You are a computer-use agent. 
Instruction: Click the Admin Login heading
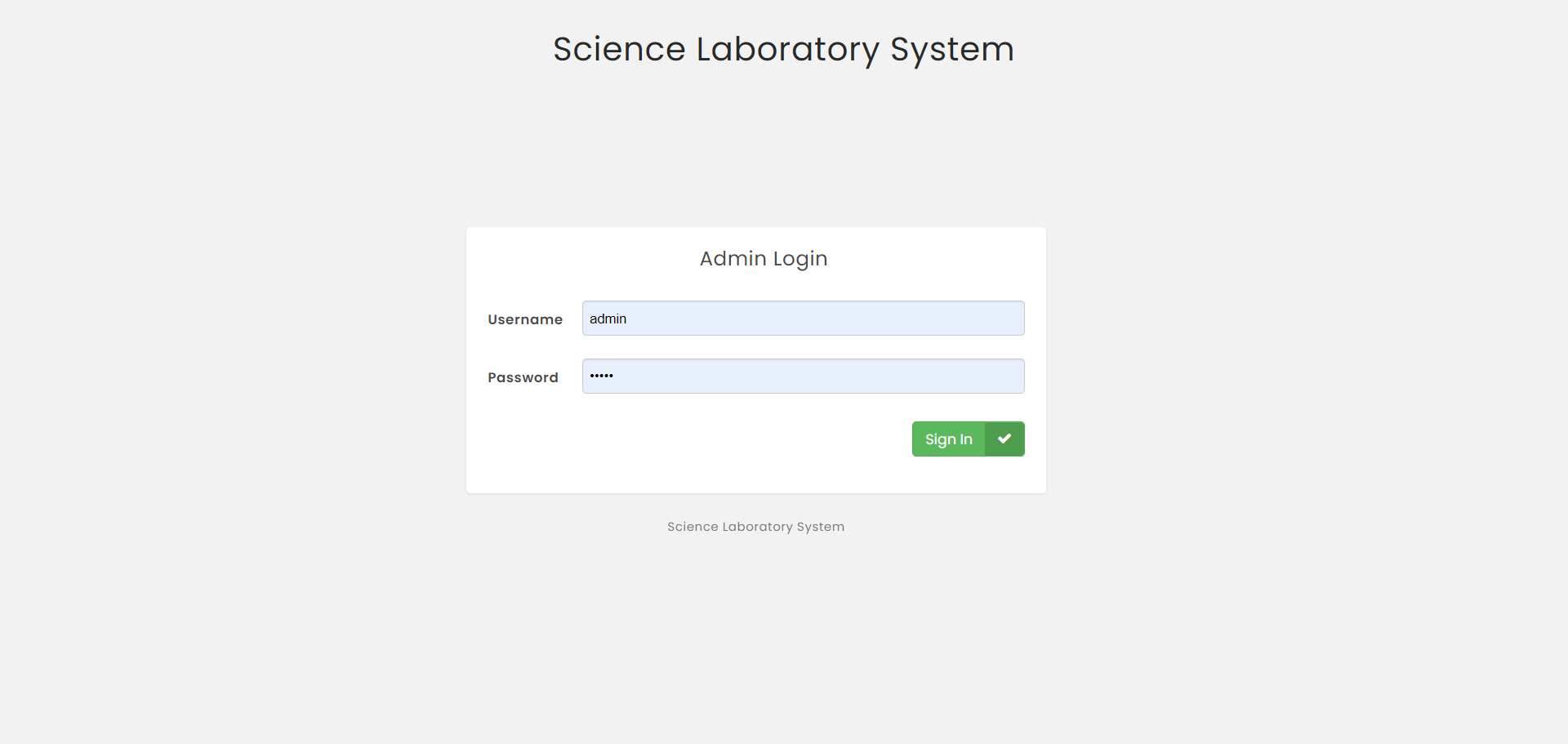coord(763,258)
